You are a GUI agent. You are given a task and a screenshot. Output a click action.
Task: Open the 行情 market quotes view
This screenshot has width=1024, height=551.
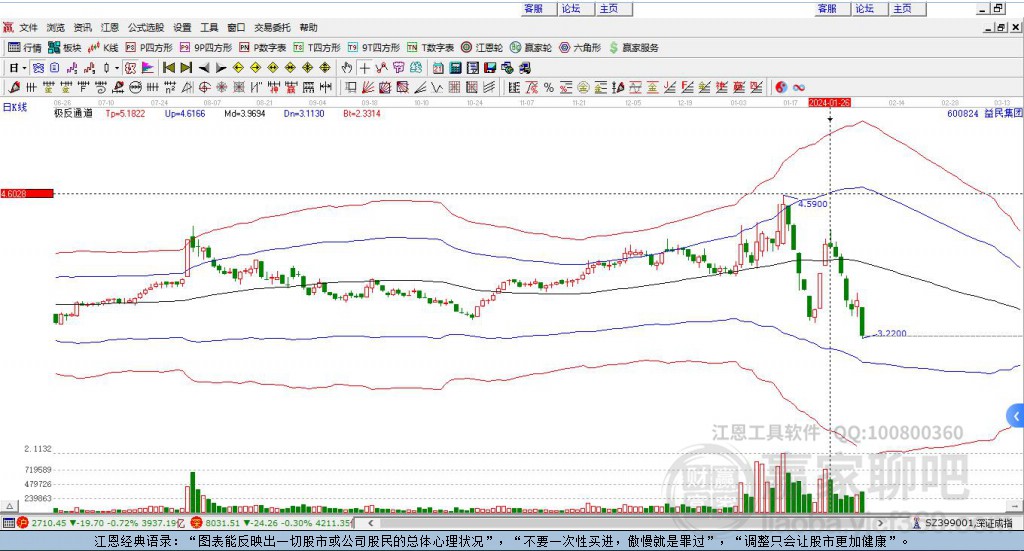pos(25,48)
